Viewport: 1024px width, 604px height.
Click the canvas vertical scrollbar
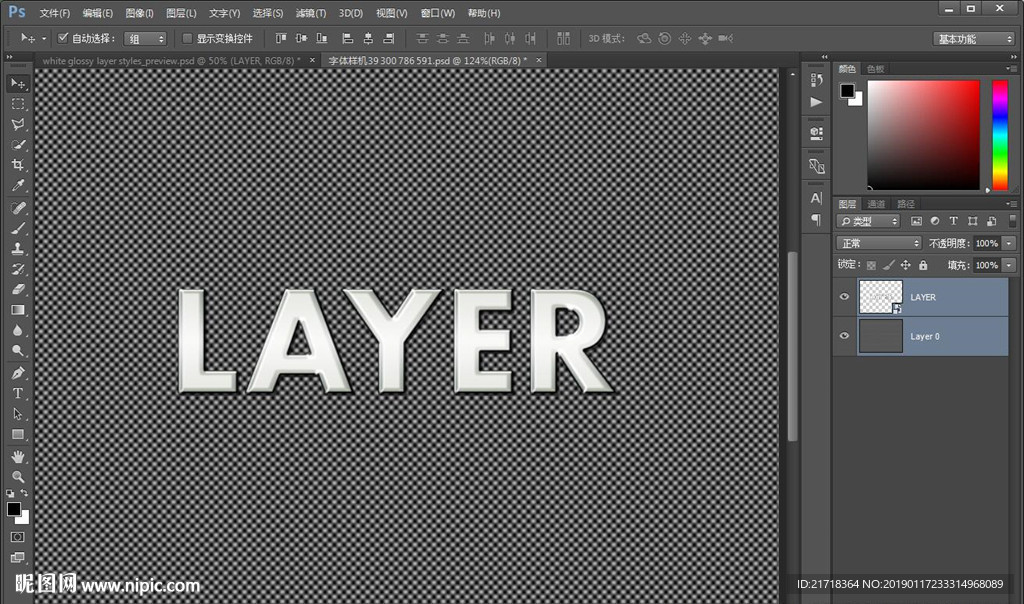pos(792,346)
